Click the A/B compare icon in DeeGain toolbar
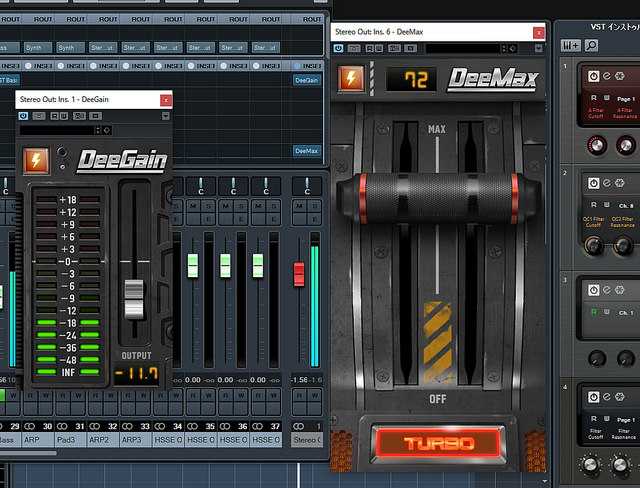640x488 pixels. [79, 116]
